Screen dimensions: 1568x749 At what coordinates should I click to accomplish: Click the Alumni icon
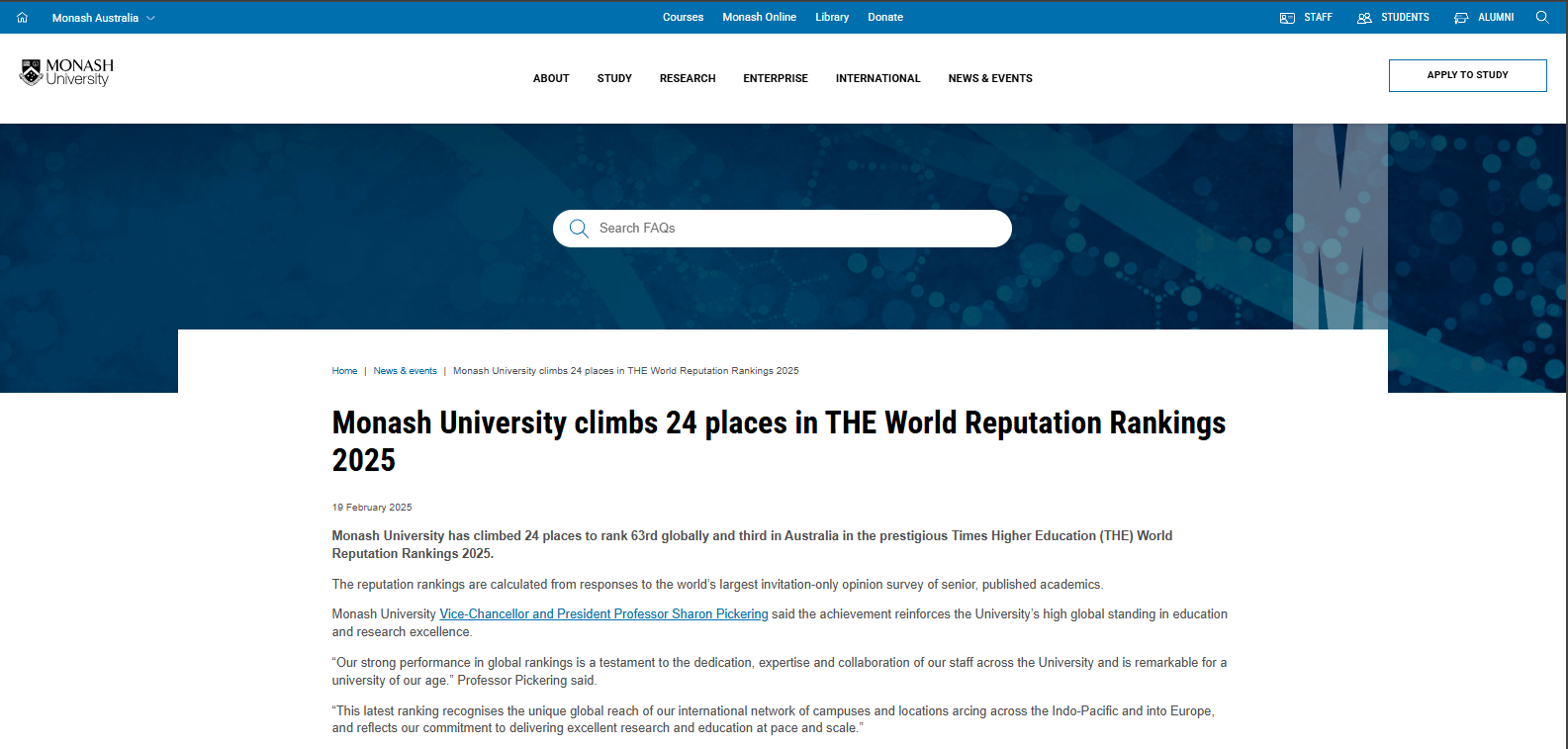pos(1461,18)
